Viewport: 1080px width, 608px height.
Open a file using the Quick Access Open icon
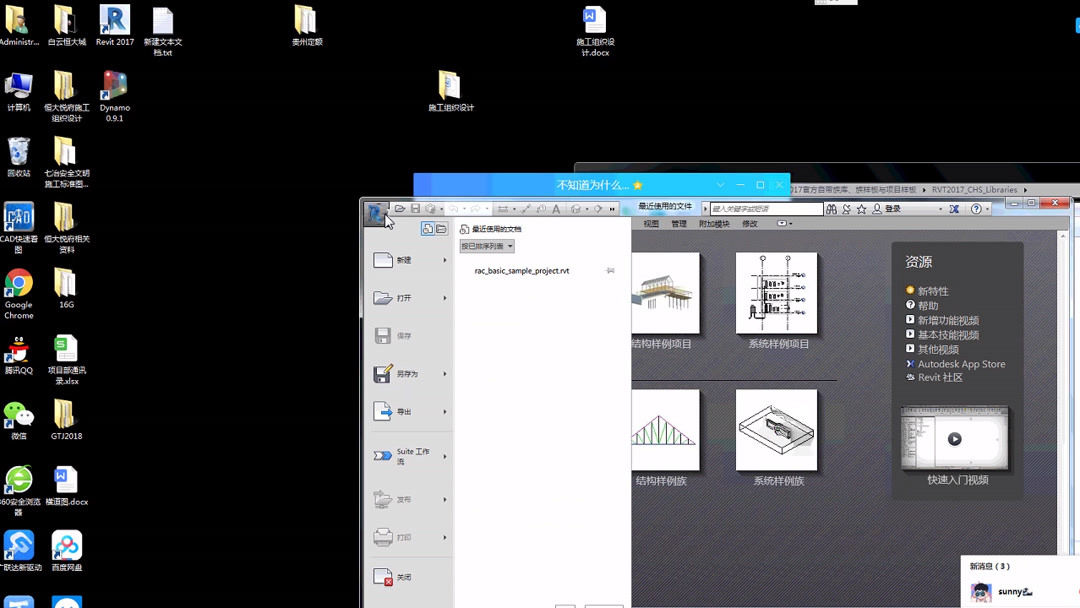pos(400,208)
